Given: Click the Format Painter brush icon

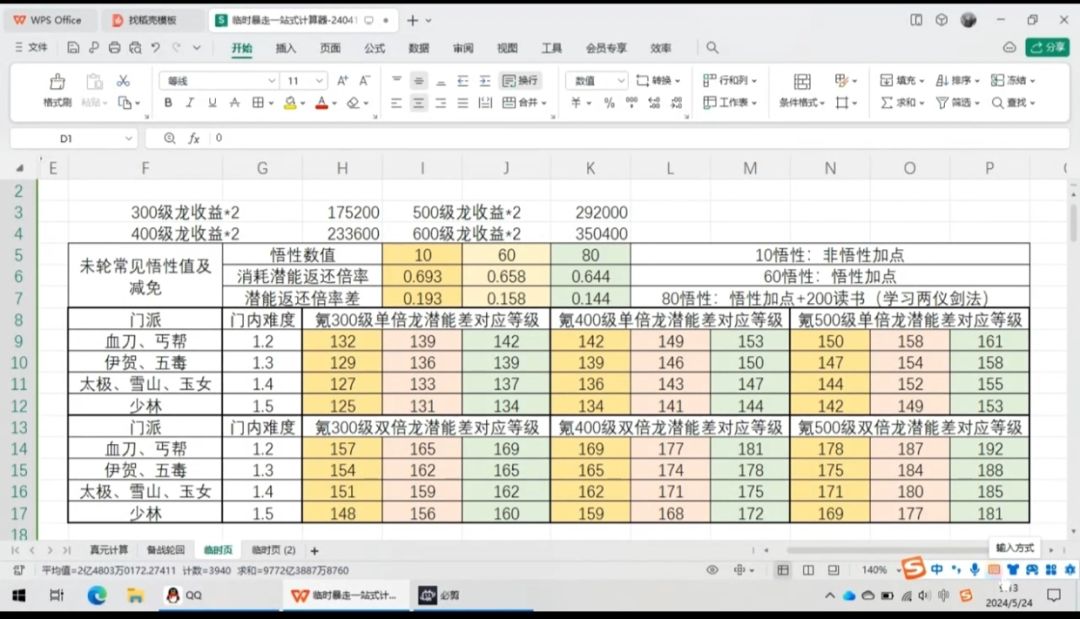Looking at the screenshot, I should coord(57,82).
